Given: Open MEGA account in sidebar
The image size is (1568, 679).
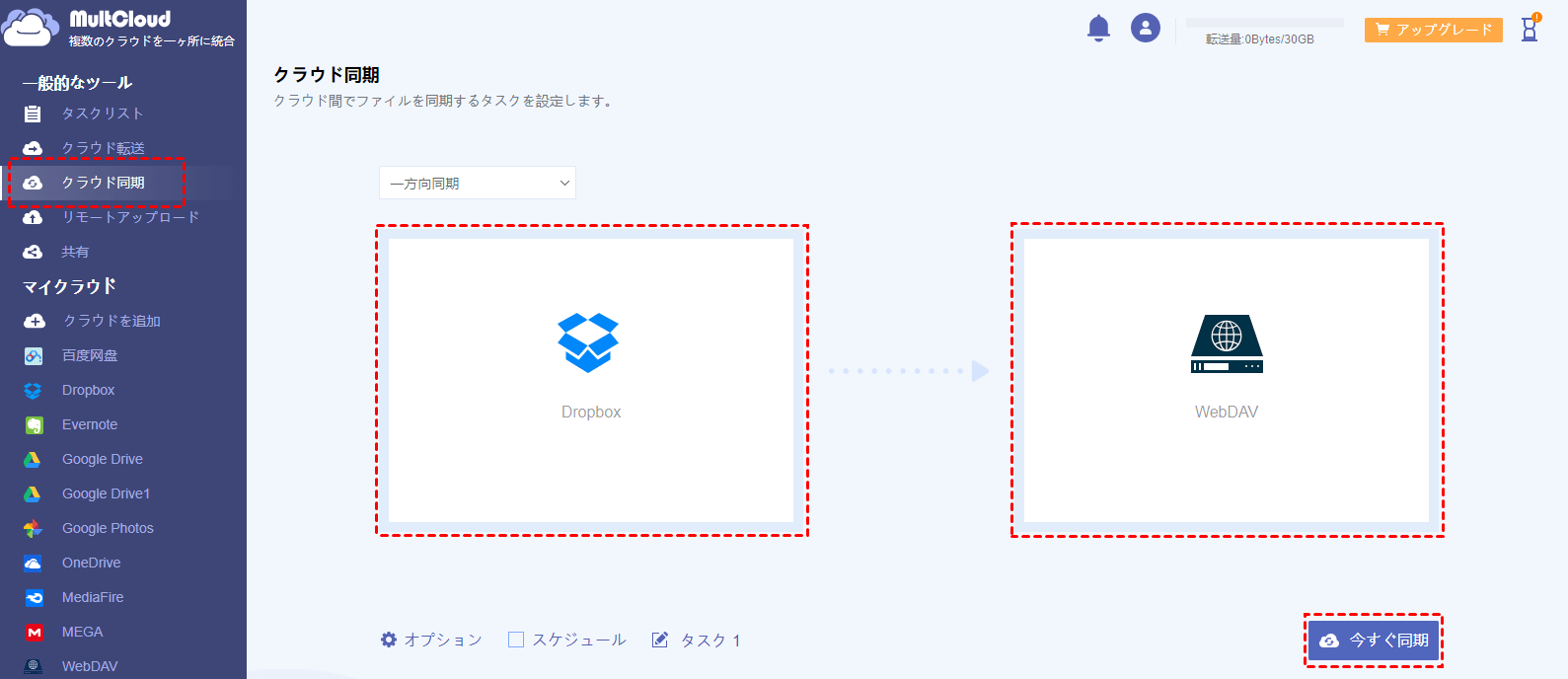Looking at the screenshot, I should point(83,632).
